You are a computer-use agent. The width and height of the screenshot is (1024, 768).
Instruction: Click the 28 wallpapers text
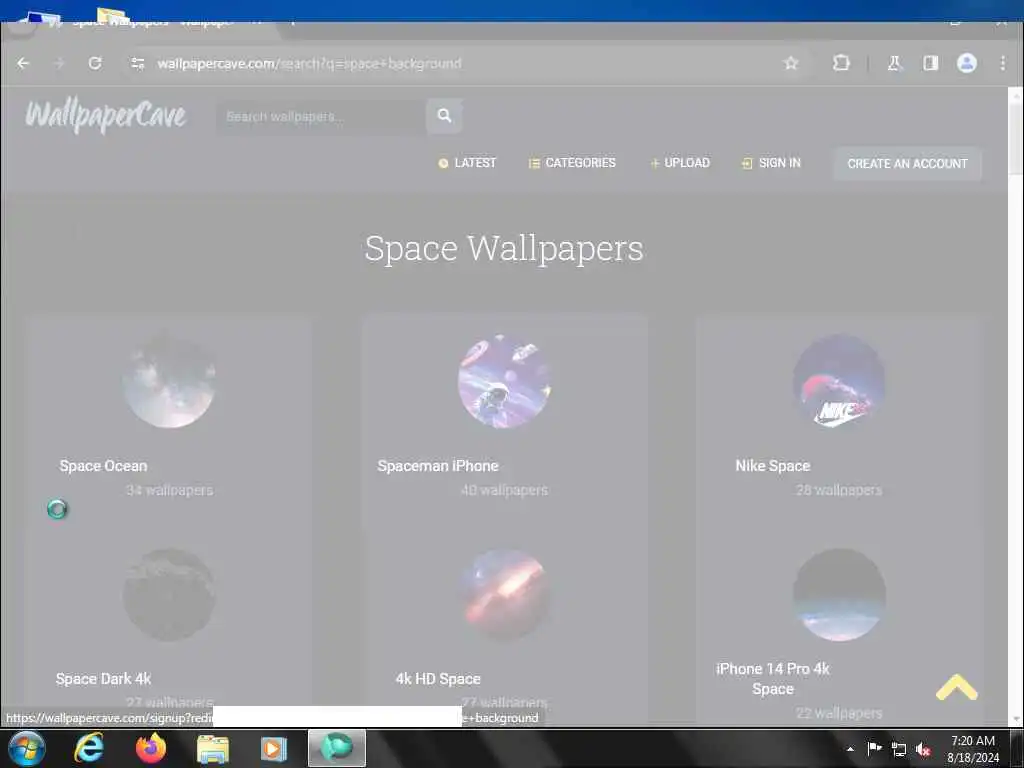pos(839,490)
